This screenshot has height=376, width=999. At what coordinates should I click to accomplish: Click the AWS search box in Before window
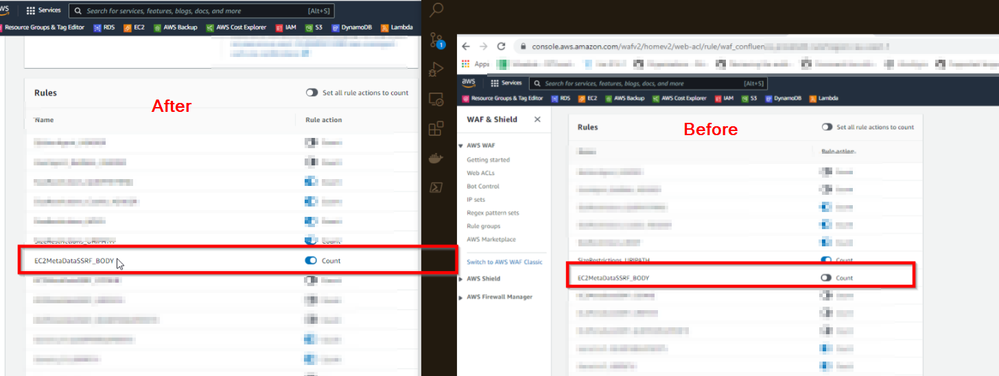pyautogui.click(x=649, y=83)
